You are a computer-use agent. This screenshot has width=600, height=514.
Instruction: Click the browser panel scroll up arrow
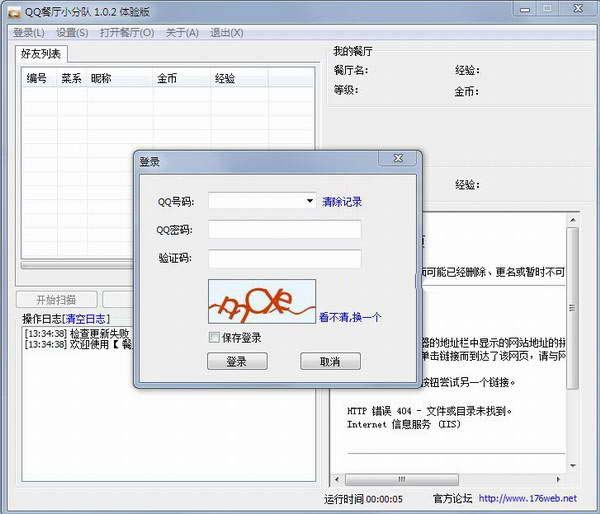click(x=572, y=220)
